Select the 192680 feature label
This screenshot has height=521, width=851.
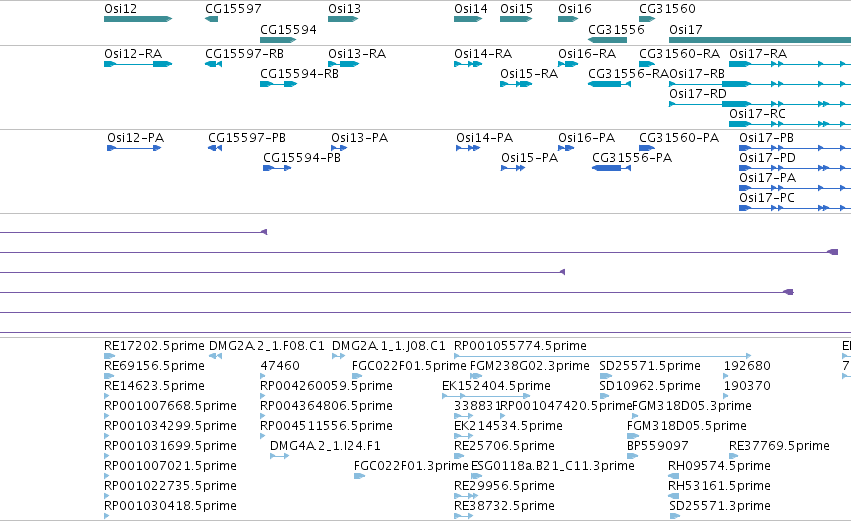pos(747,366)
